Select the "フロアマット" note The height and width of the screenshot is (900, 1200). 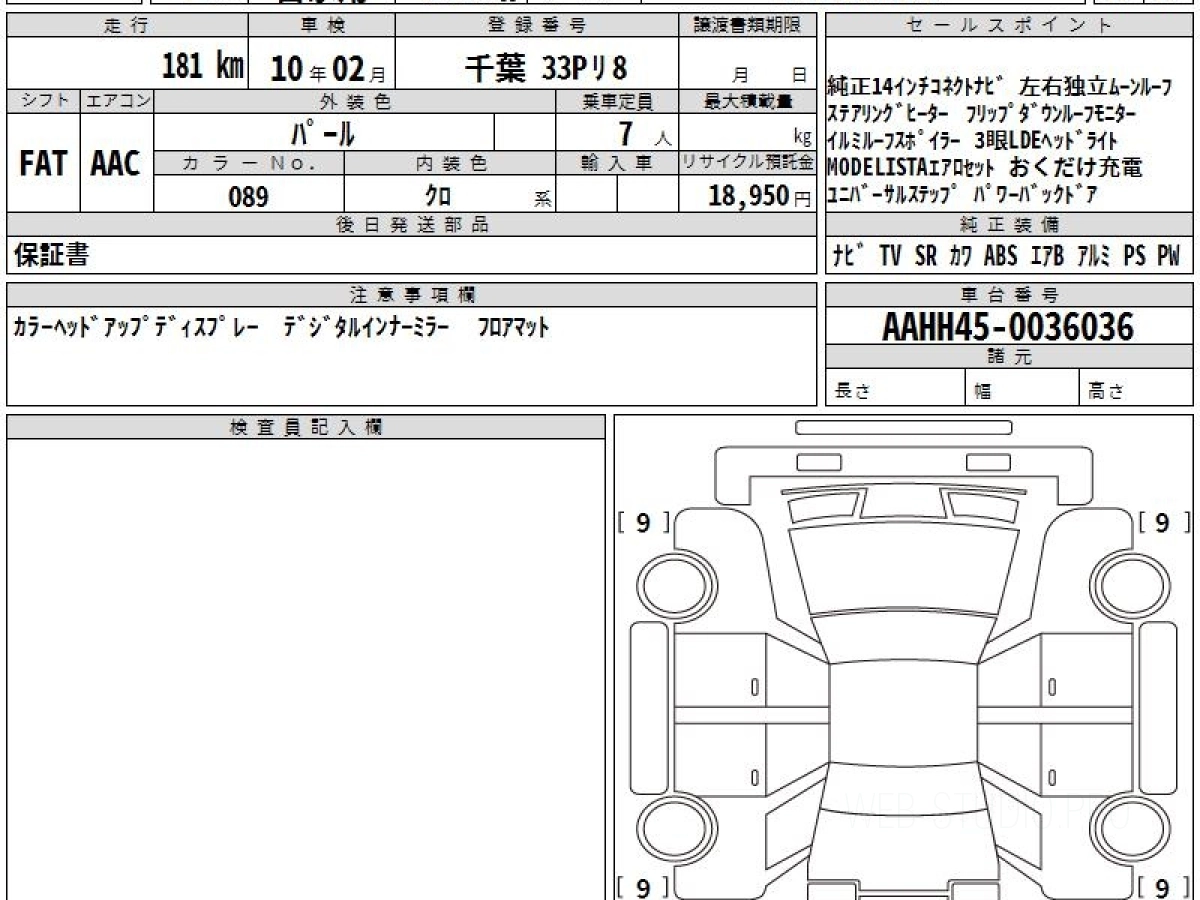point(514,327)
